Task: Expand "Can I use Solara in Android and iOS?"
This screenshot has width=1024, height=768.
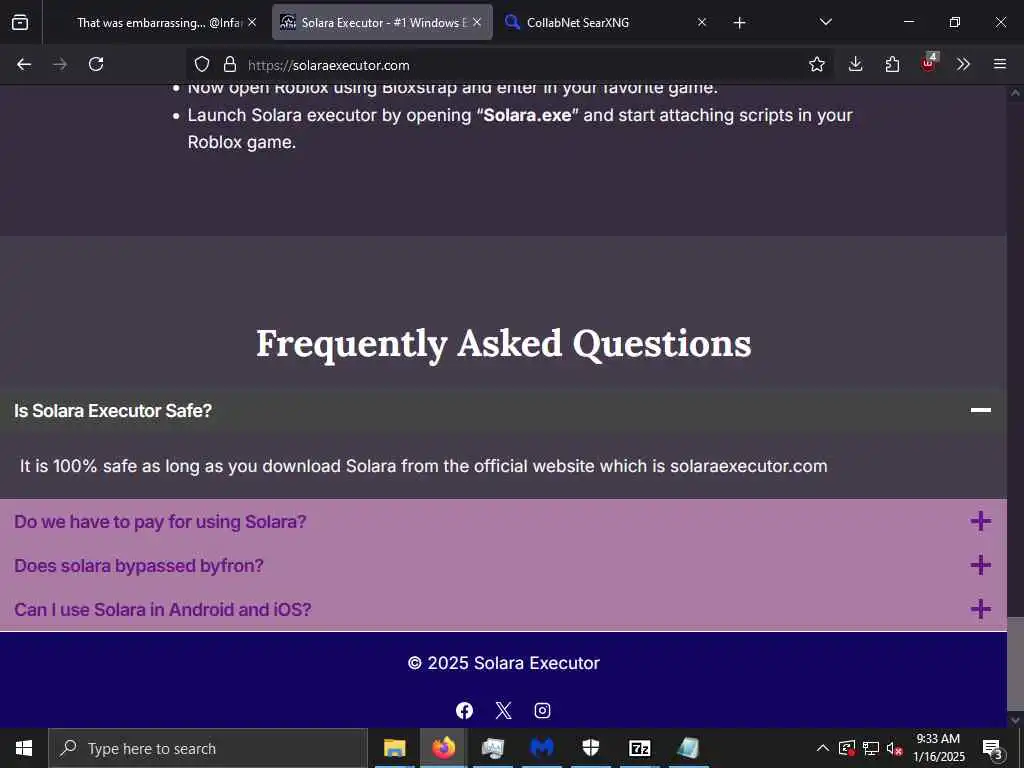Action: [503, 609]
